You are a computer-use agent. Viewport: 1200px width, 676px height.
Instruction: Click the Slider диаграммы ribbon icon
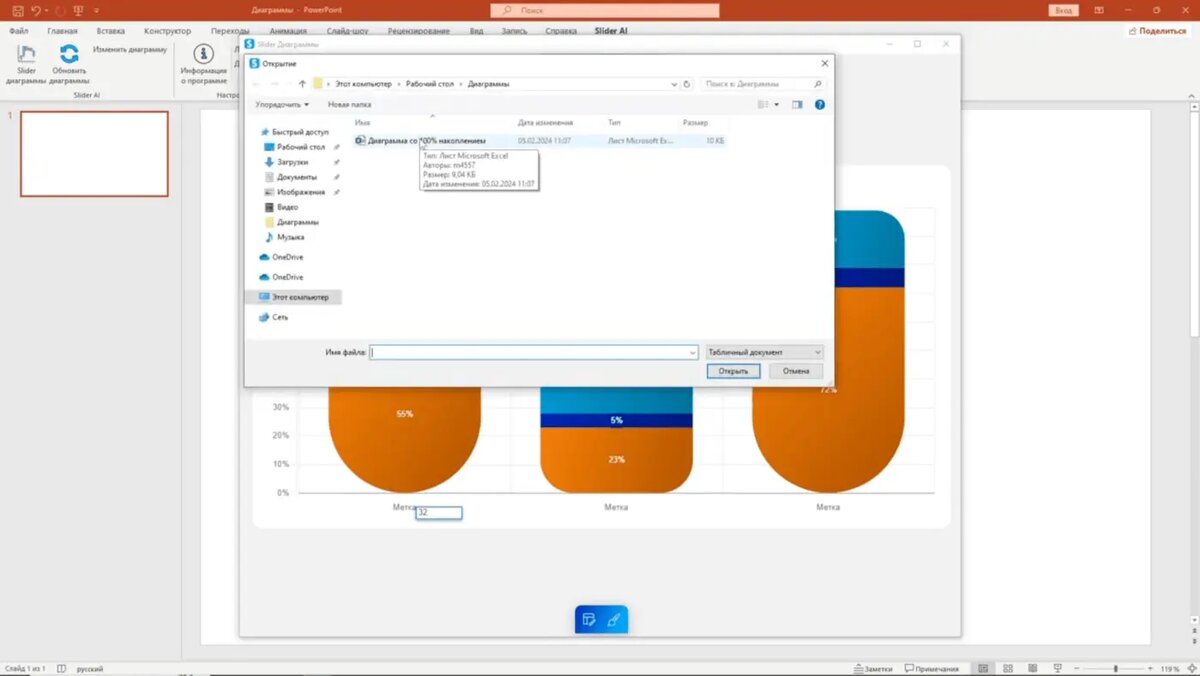(27, 54)
